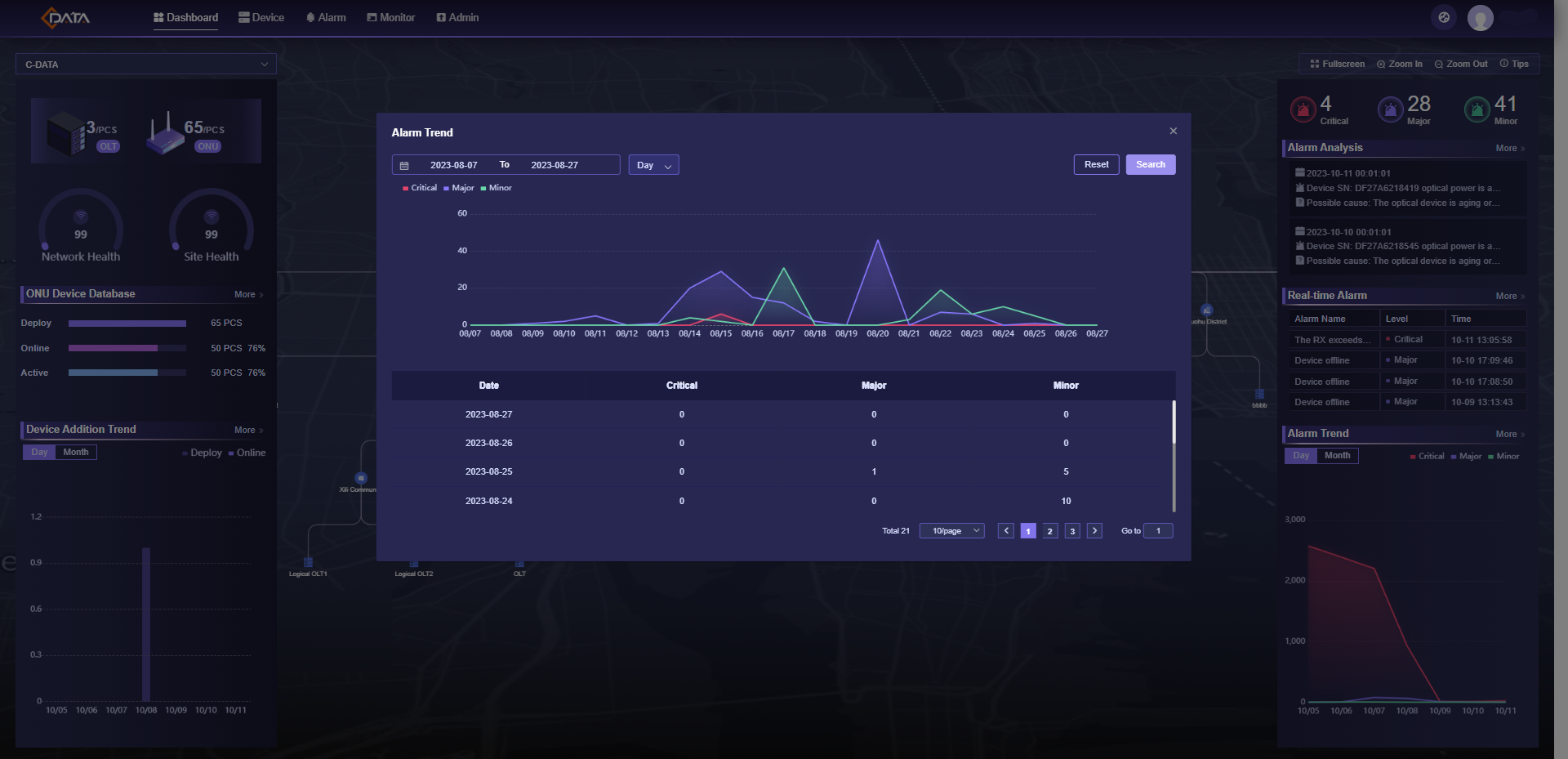Select Month tab in sidebar Alarm Trend
This screenshot has width=1568, height=759.
(x=1337, y=455)
